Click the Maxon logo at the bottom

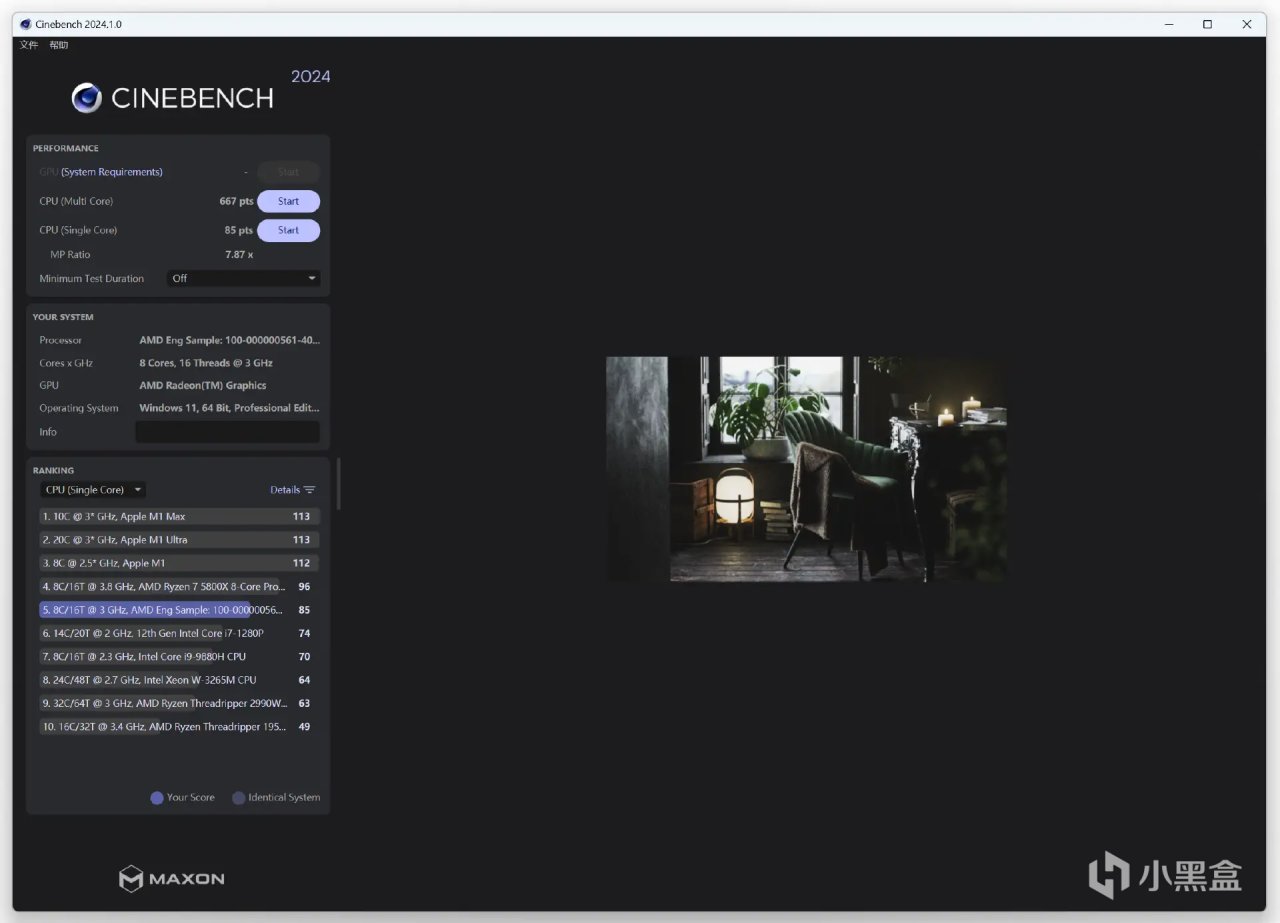(x=172, y=879)
